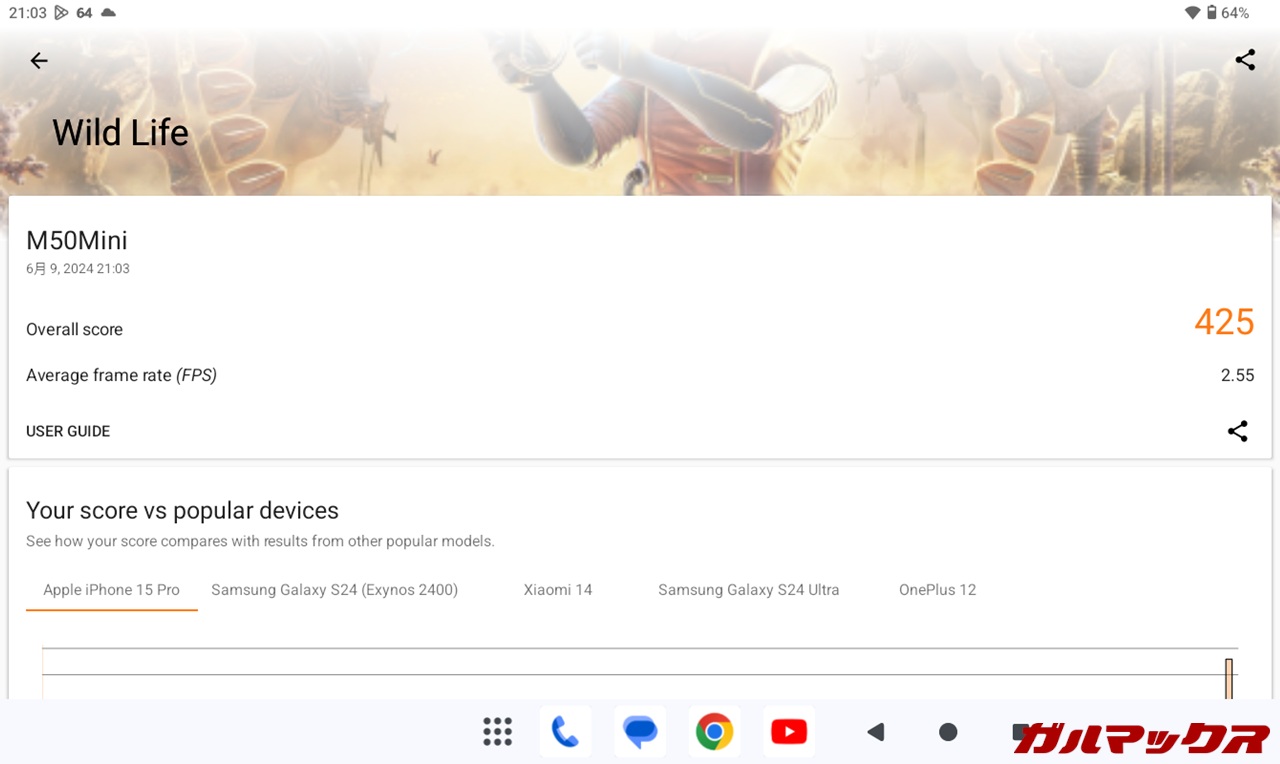This screenshot has width=1280, height=764.
Task: Launch Chrome from the taskbar
Action: (714, 732)
